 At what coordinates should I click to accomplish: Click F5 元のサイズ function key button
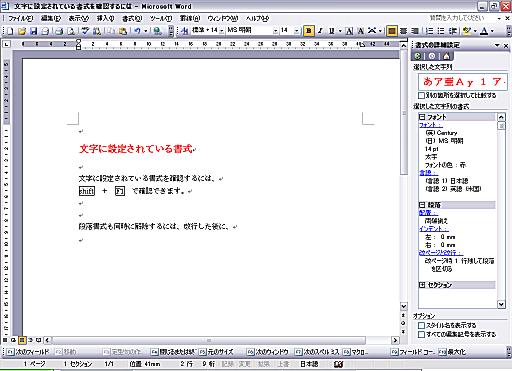tap(216, 352)
